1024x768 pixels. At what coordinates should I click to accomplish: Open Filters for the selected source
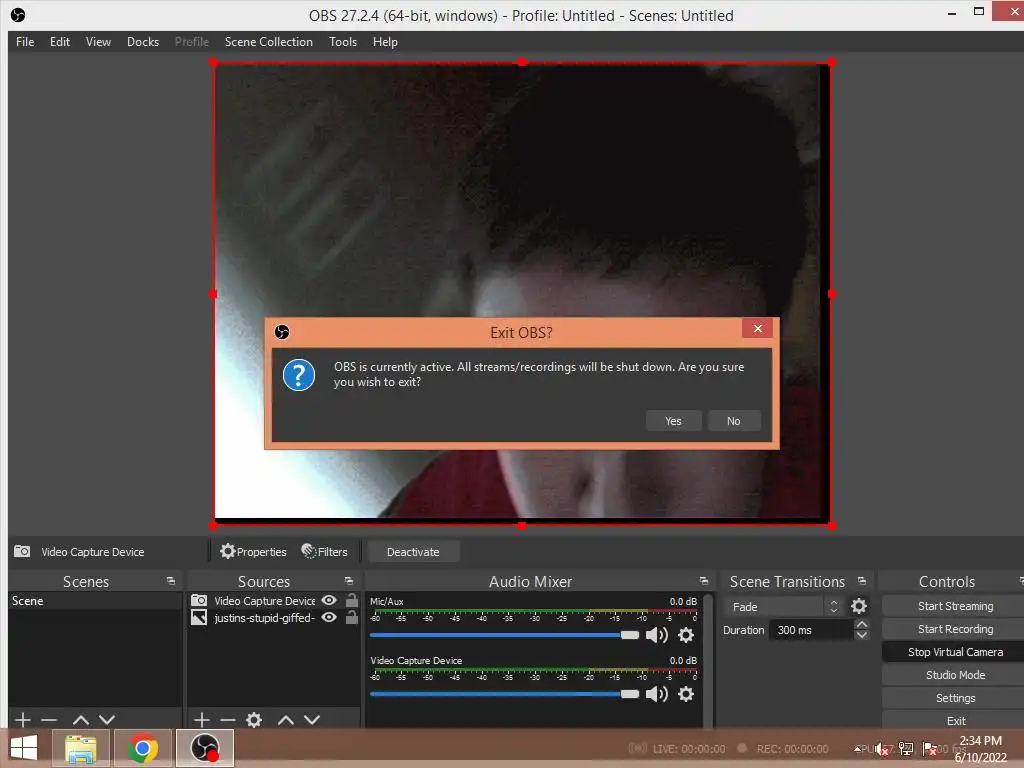(325, 552)
